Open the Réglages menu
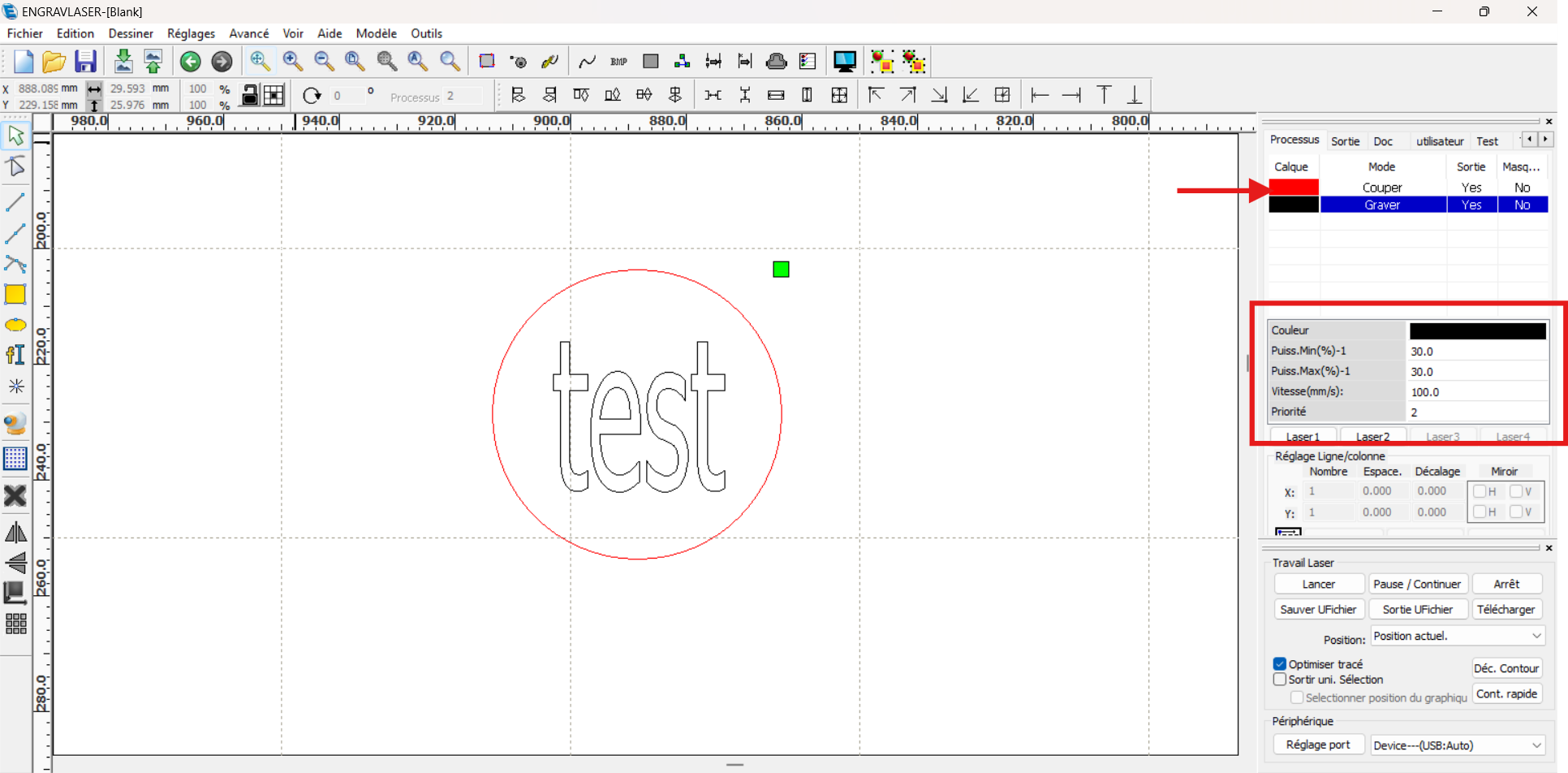Viewport: 1568px width, 773px height. (191, 33)
